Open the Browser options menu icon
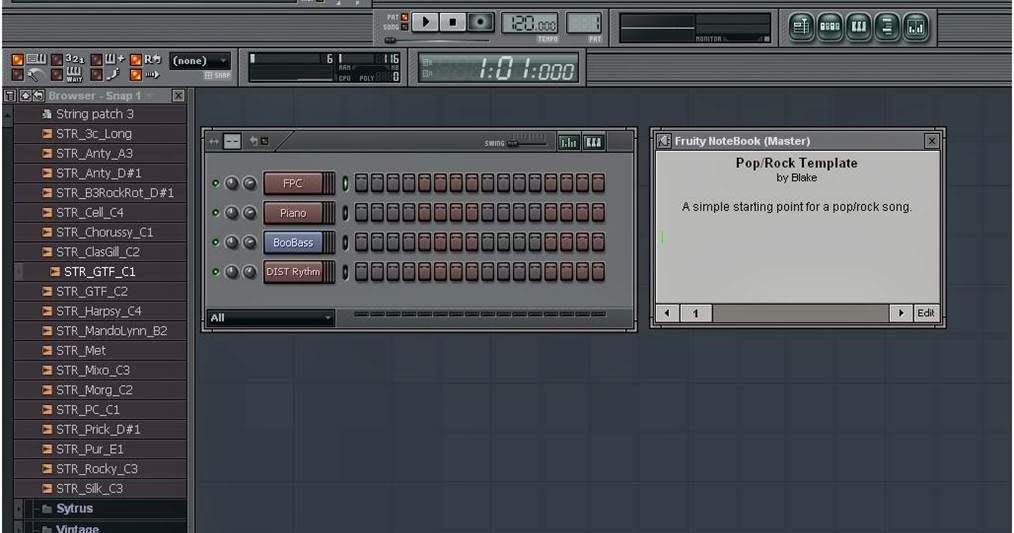This screenshot has height=533, width=1014. 10,96
